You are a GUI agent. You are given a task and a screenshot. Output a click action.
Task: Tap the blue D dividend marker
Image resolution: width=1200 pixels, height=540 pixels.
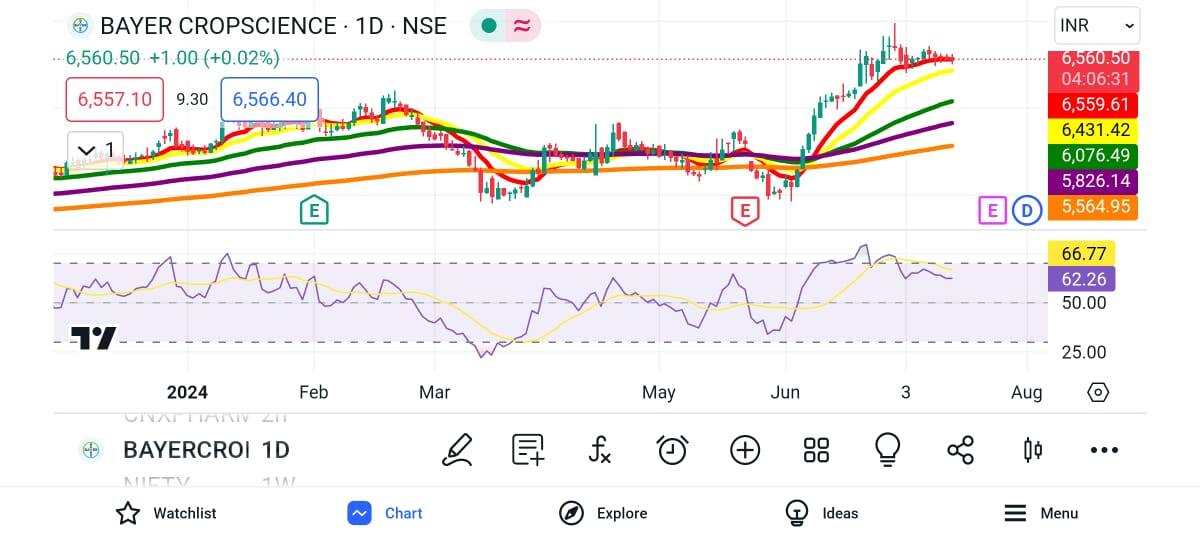point(1027,210)
